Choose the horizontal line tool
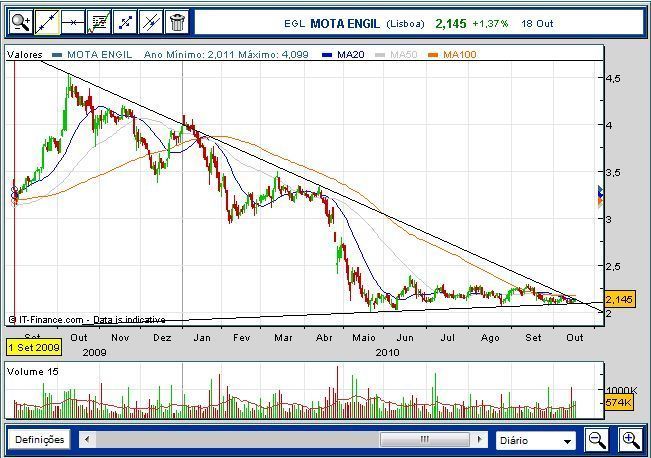The height and width of the screenshot is (458, 651). click(73, 22)
